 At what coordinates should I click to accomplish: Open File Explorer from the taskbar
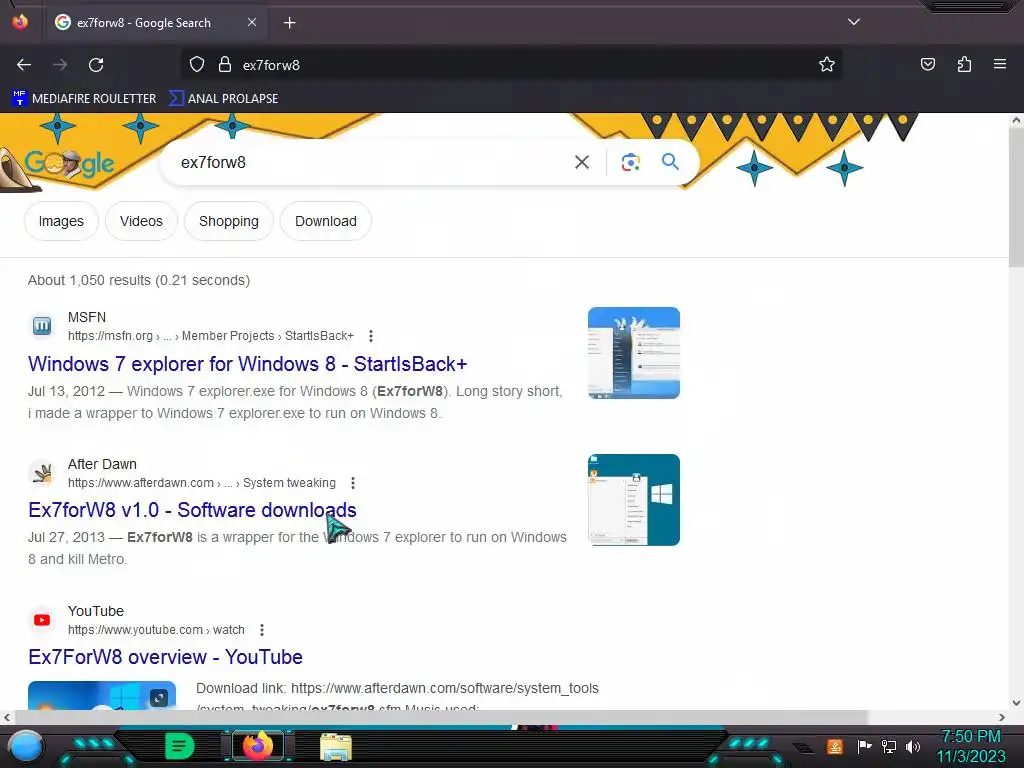[x=336, y=746]
